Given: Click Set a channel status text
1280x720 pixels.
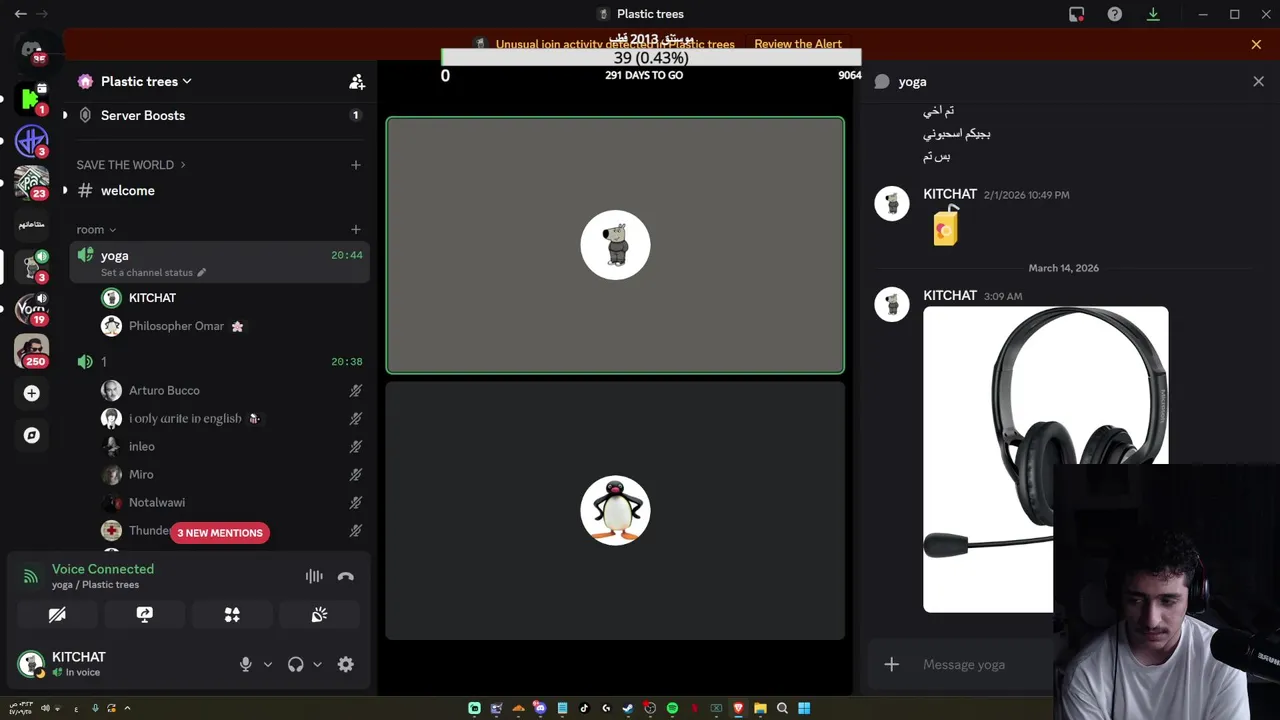Looking at the screenshot, I should coord(147,272).
